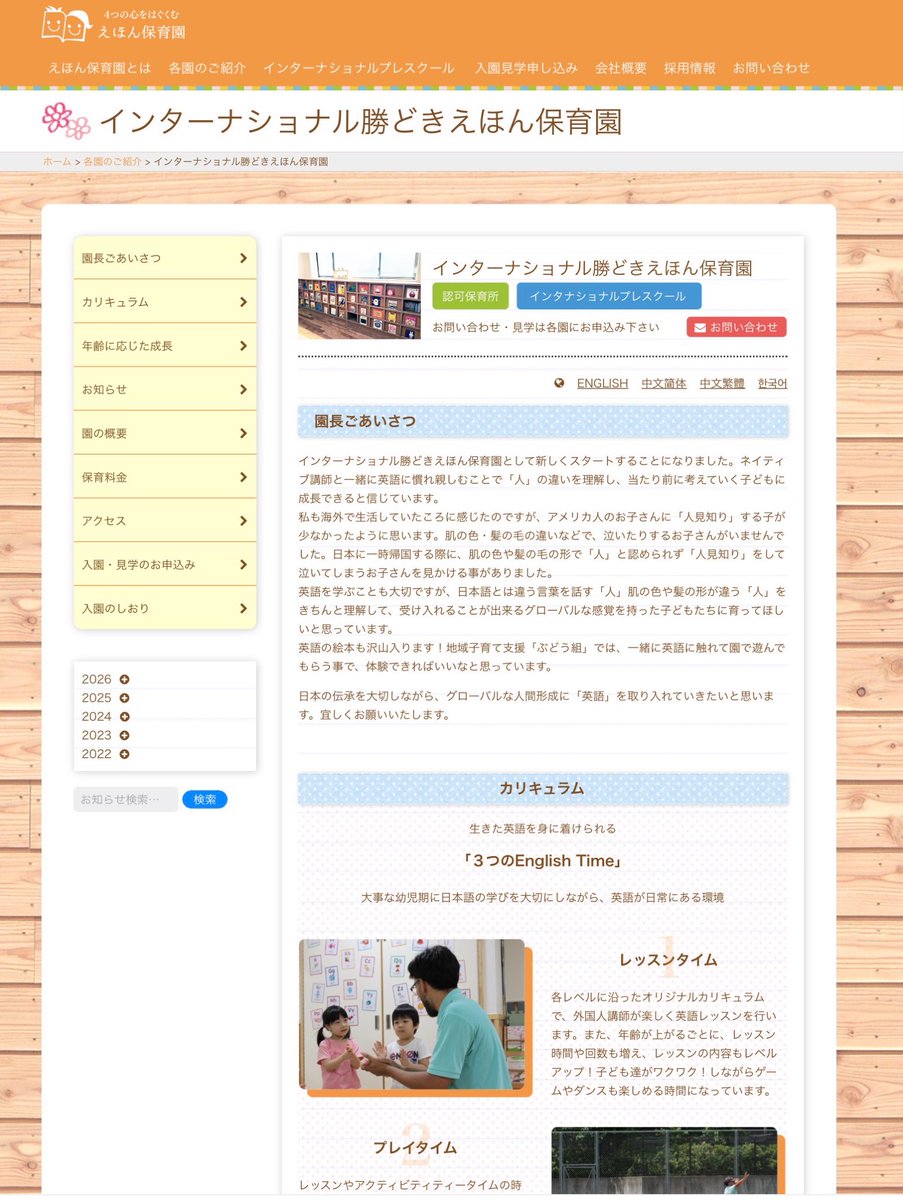
Task: Click the 「３つのEnglish Time」 heading
Action: (x=543, y=861)
